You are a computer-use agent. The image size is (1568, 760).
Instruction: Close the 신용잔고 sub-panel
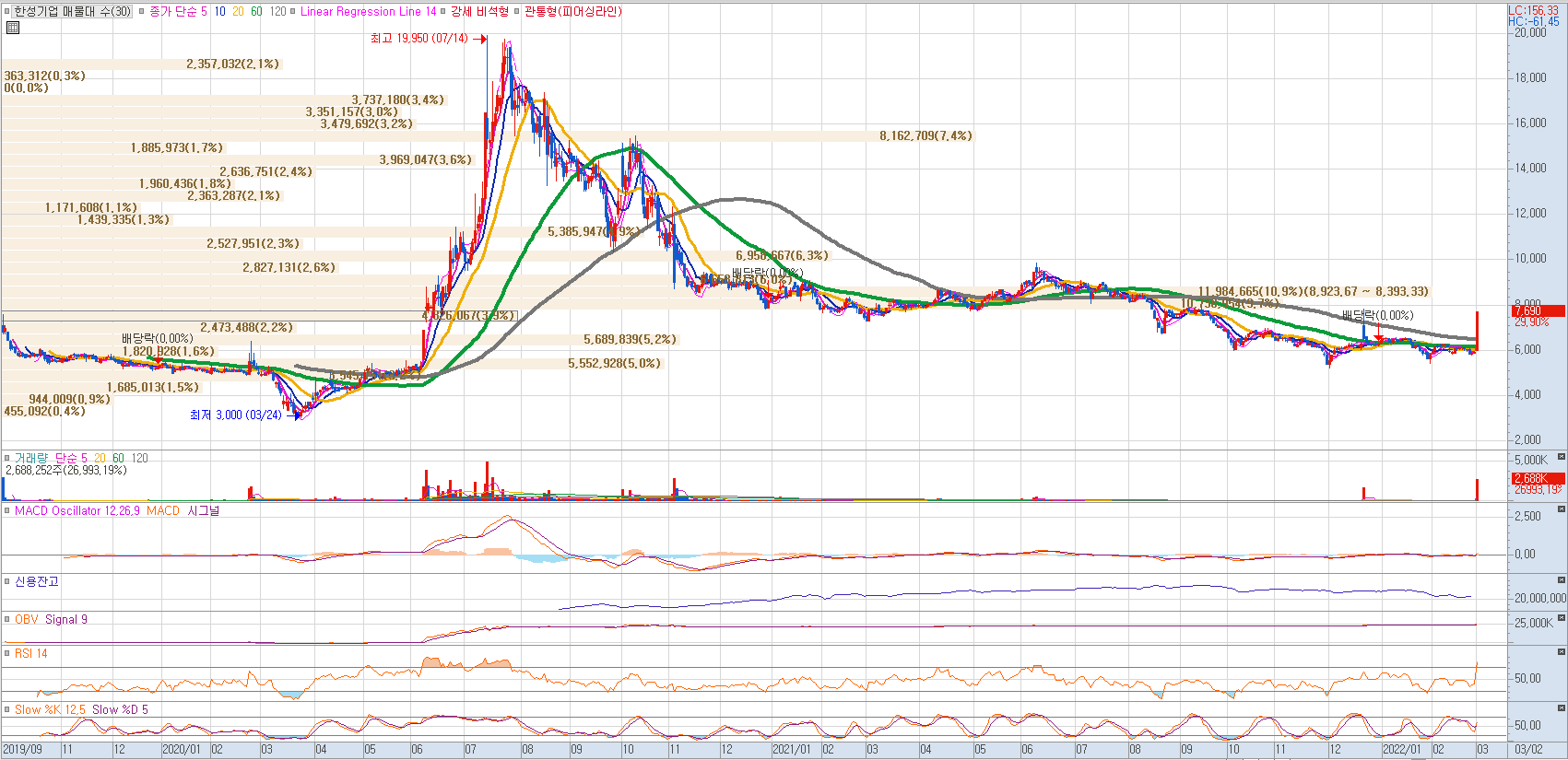1562,580
